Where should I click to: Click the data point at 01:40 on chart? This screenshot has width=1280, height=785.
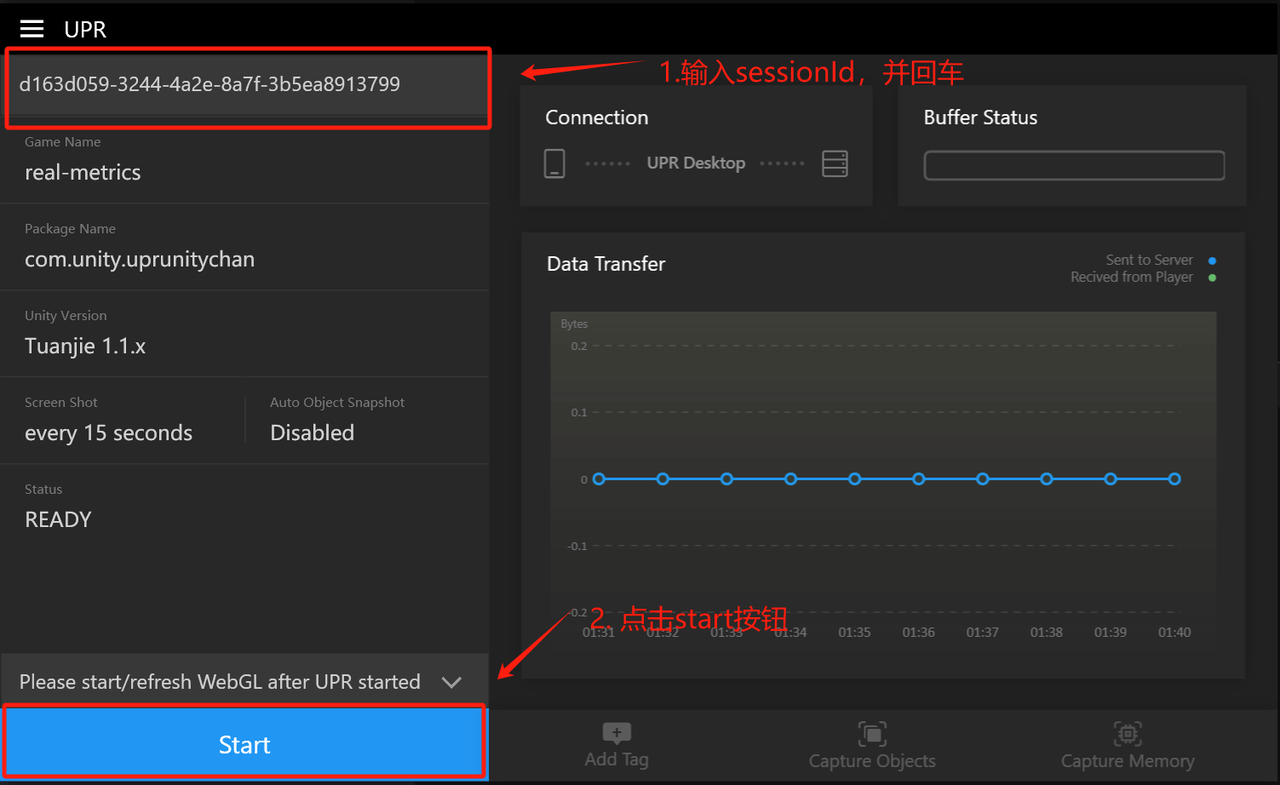pyautogui.click(x=1175, y=479)
